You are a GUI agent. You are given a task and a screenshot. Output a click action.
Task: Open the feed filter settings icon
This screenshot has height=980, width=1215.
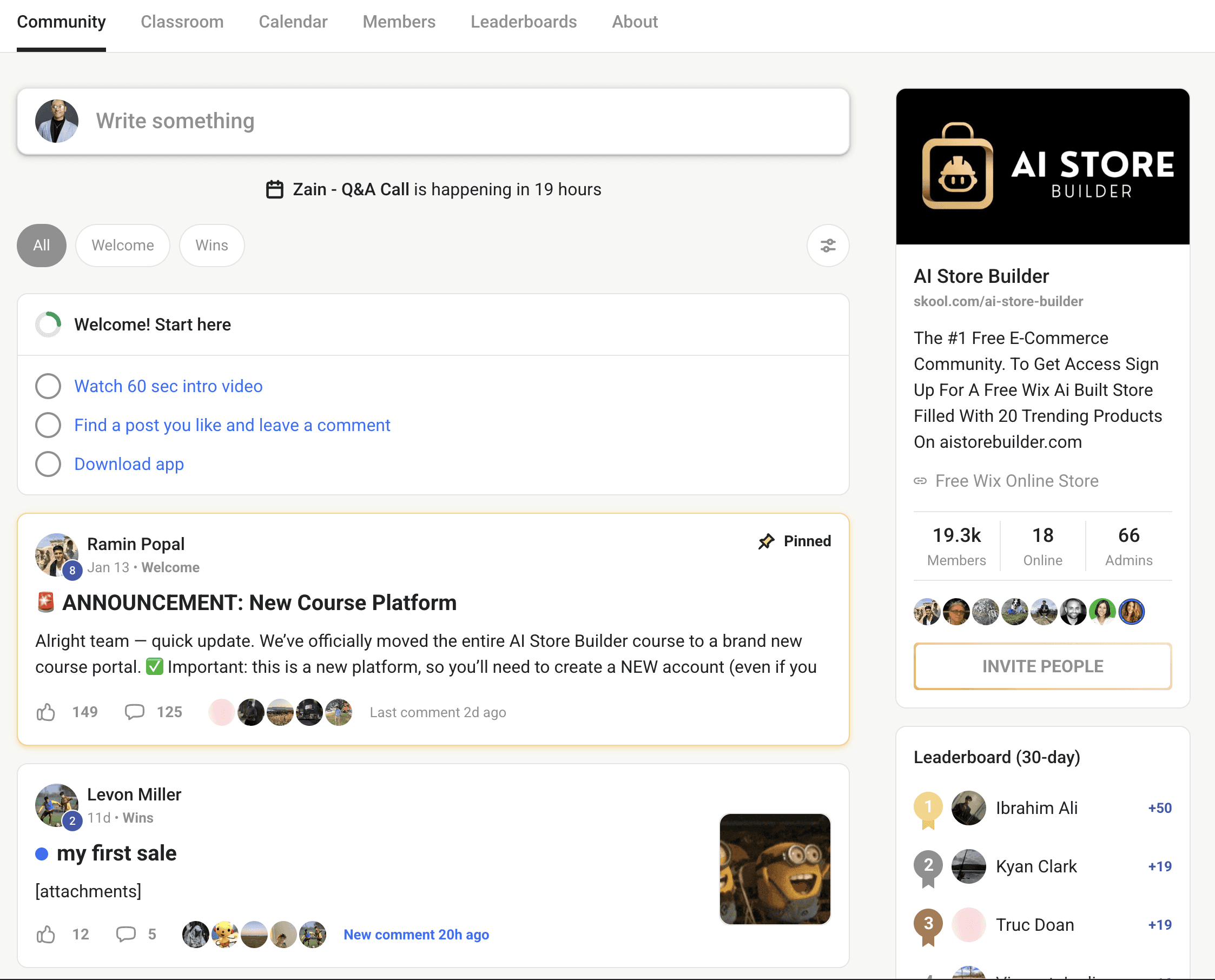(828, 246)
